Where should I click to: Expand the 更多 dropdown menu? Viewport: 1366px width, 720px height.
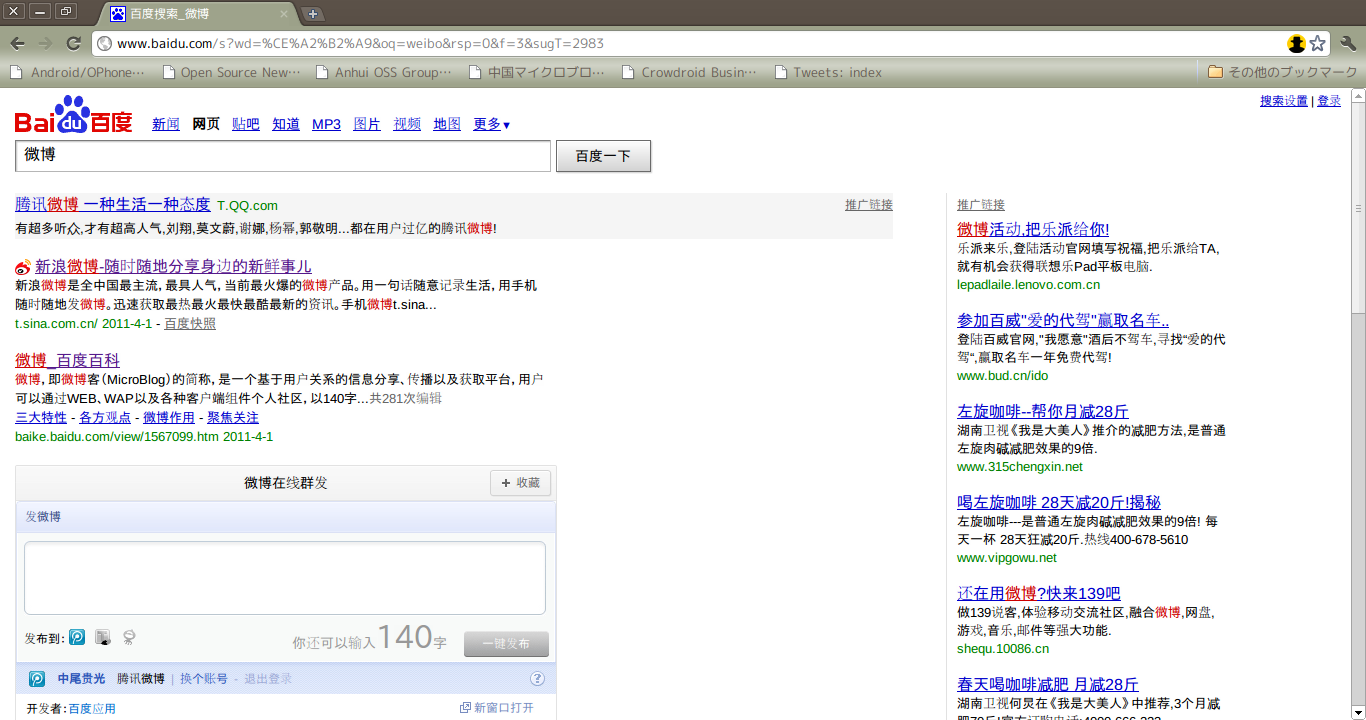point(492,124)
